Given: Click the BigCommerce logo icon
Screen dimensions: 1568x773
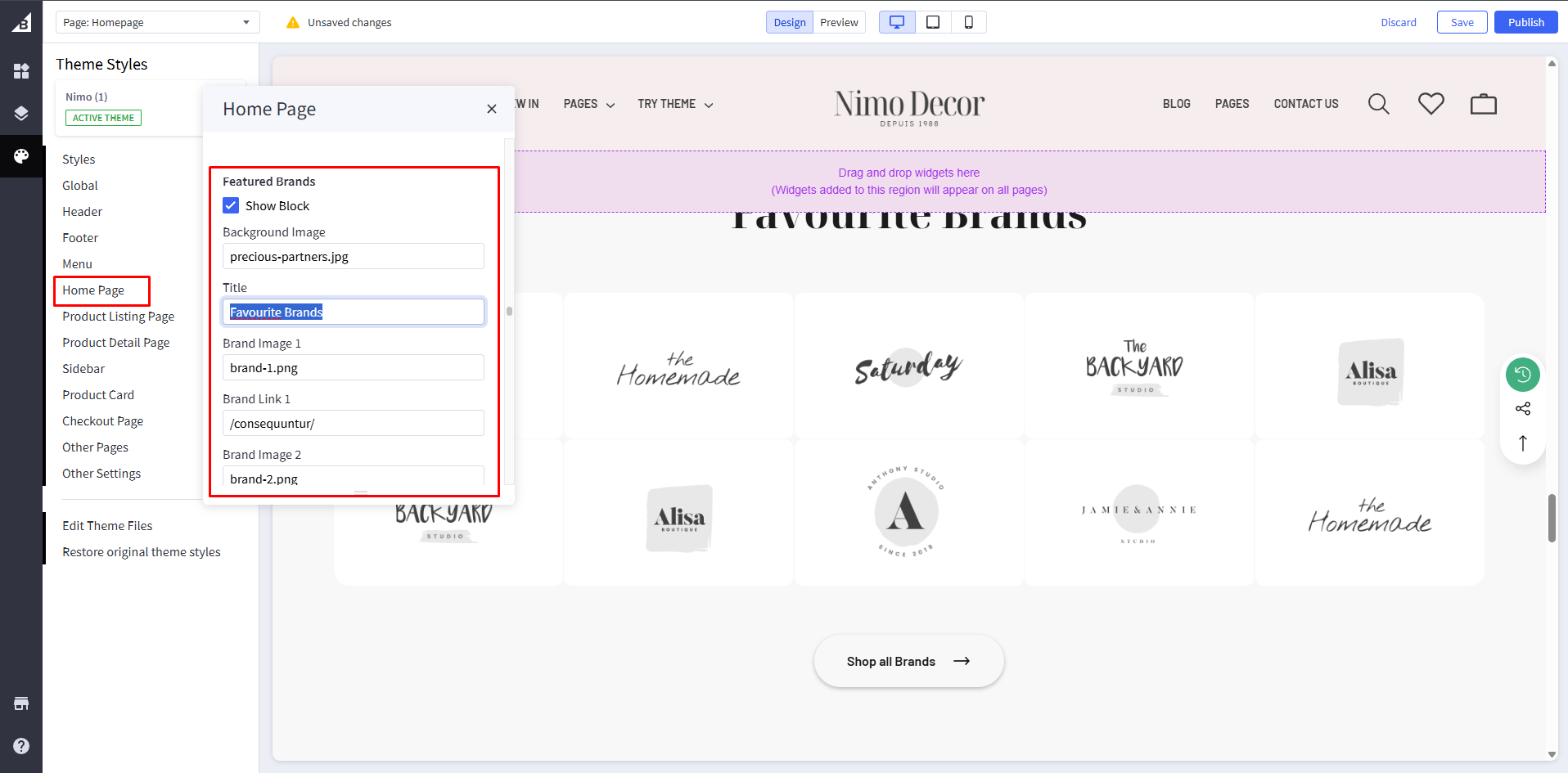Looking at the screenshot, I should (21, 23).
